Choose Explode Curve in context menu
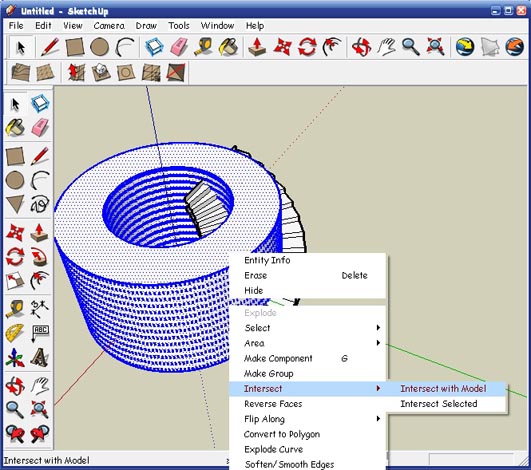 click(307, 449)
